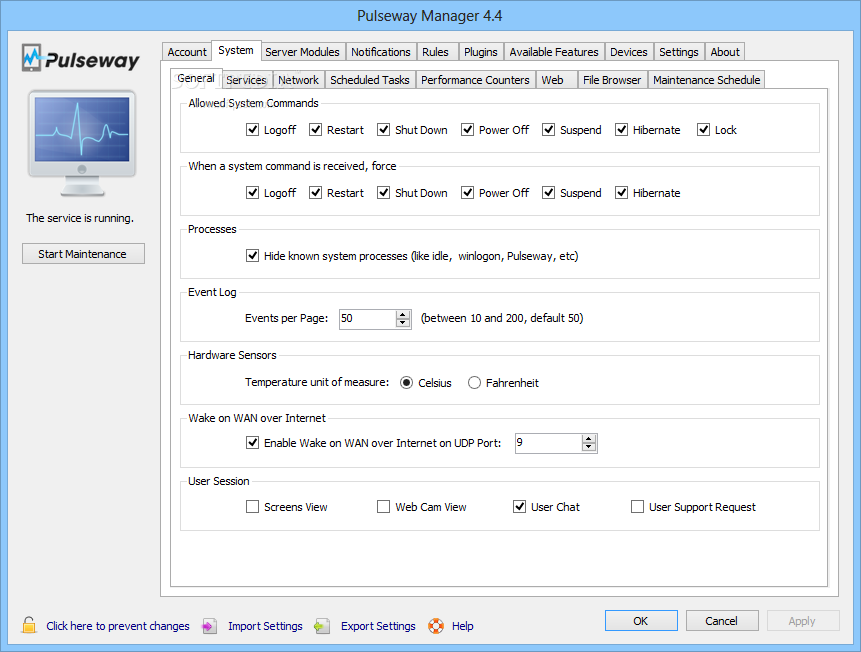
Task: Switch to Available Features tab
Action: coord(554,52)
